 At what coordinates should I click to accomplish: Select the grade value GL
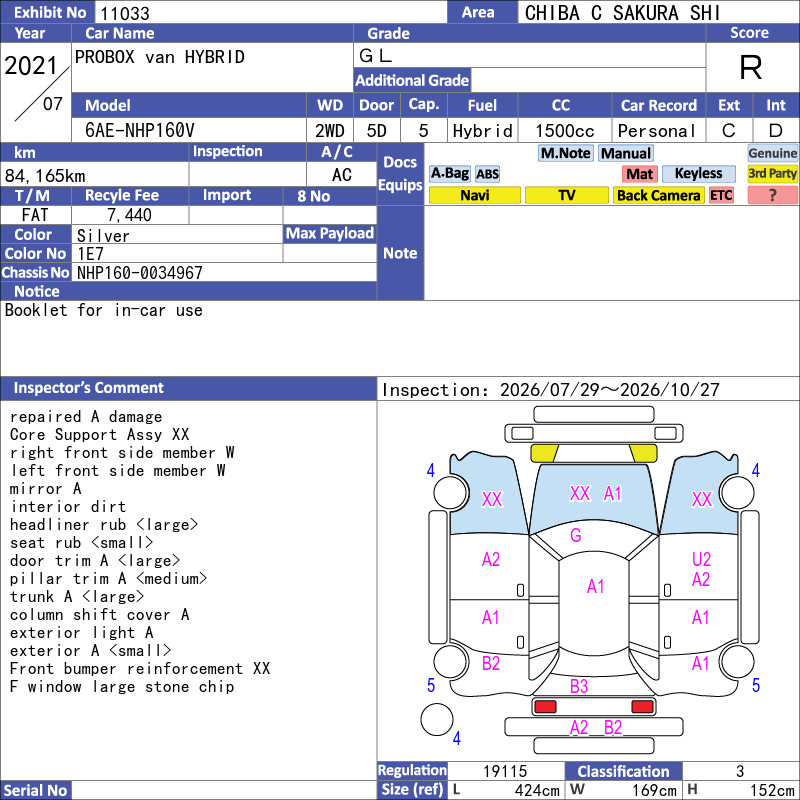tap(376, 56)
